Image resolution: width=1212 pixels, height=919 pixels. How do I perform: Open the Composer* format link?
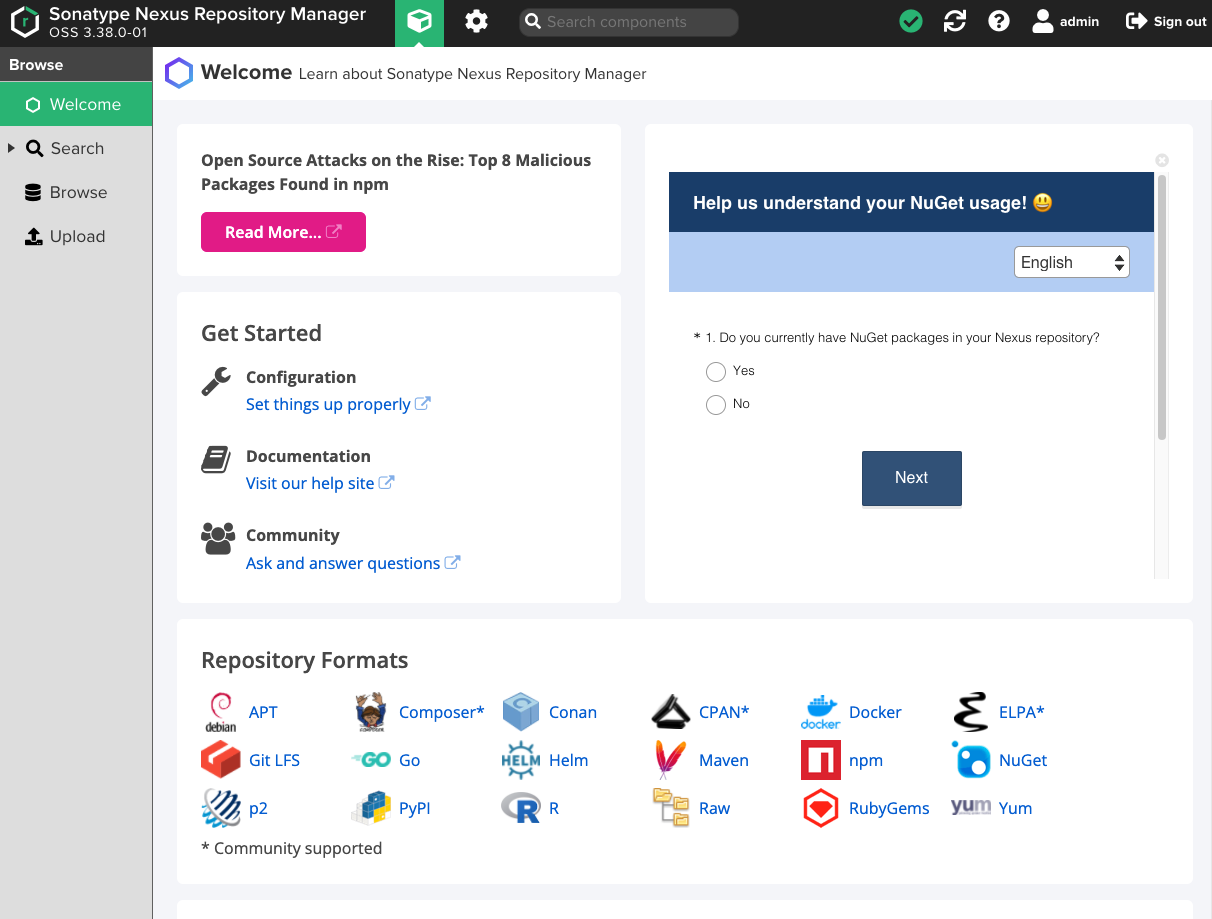[441, 712]
